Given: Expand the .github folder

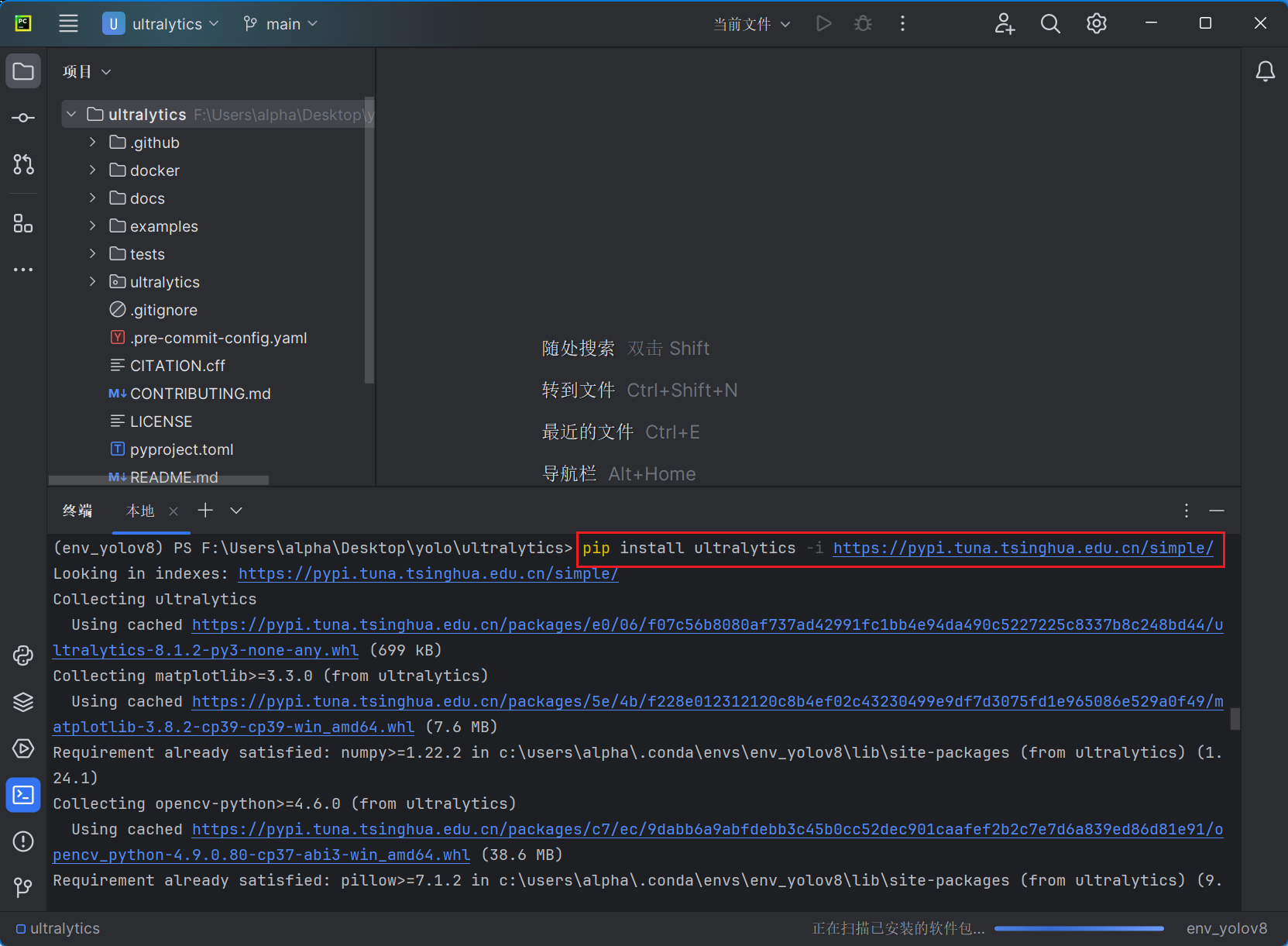Looking at the screenshot, I should click(92, 143).
